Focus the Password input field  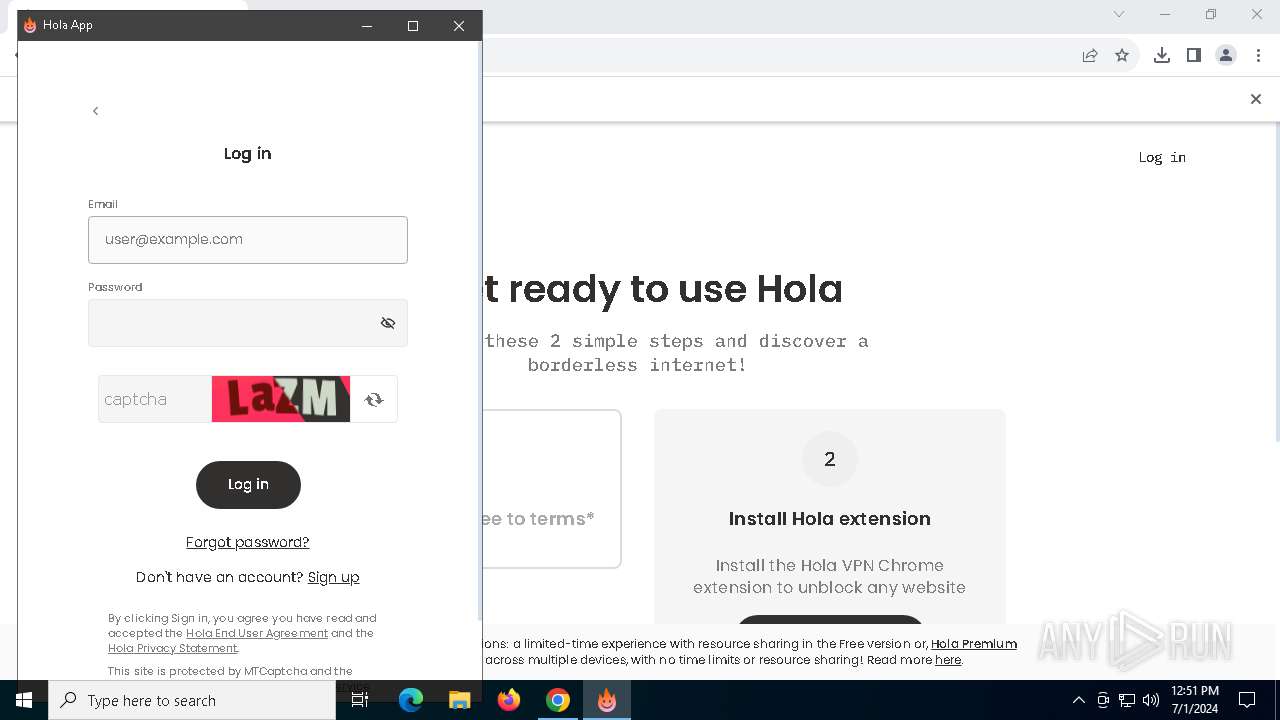point(248,323)
